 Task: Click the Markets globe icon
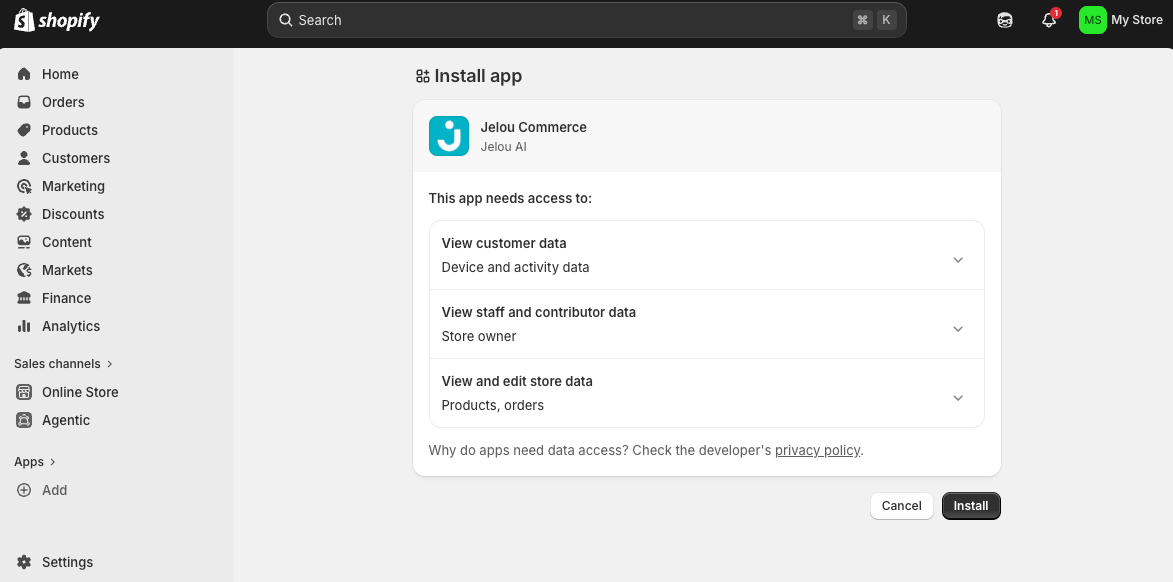[x=24, y=270]
